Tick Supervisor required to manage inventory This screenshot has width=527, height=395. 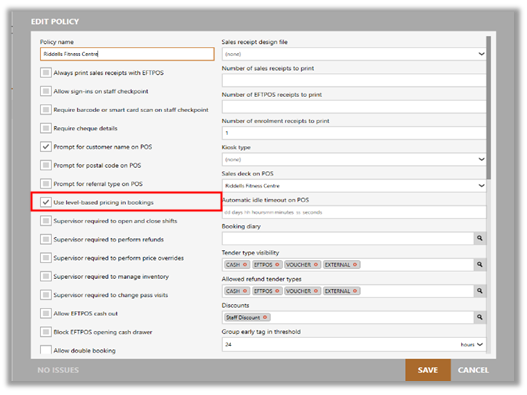pos(46,276)
